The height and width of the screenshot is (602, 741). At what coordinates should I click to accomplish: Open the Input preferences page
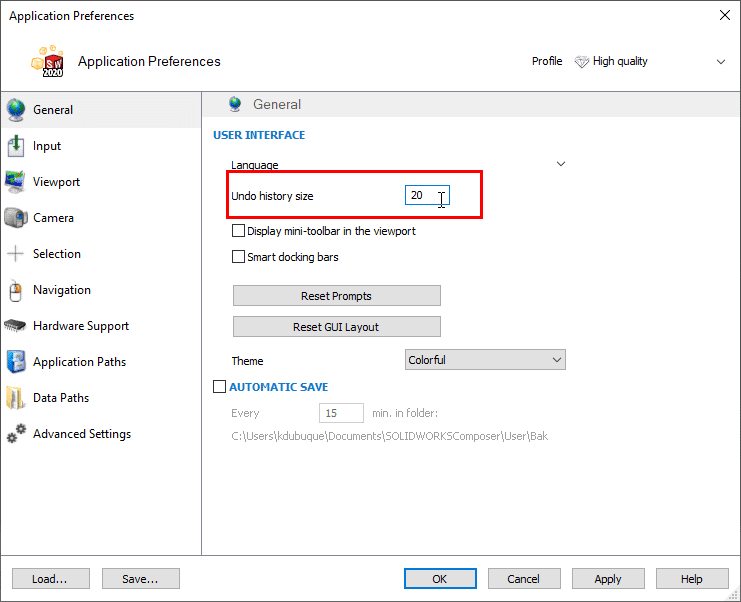101,146
